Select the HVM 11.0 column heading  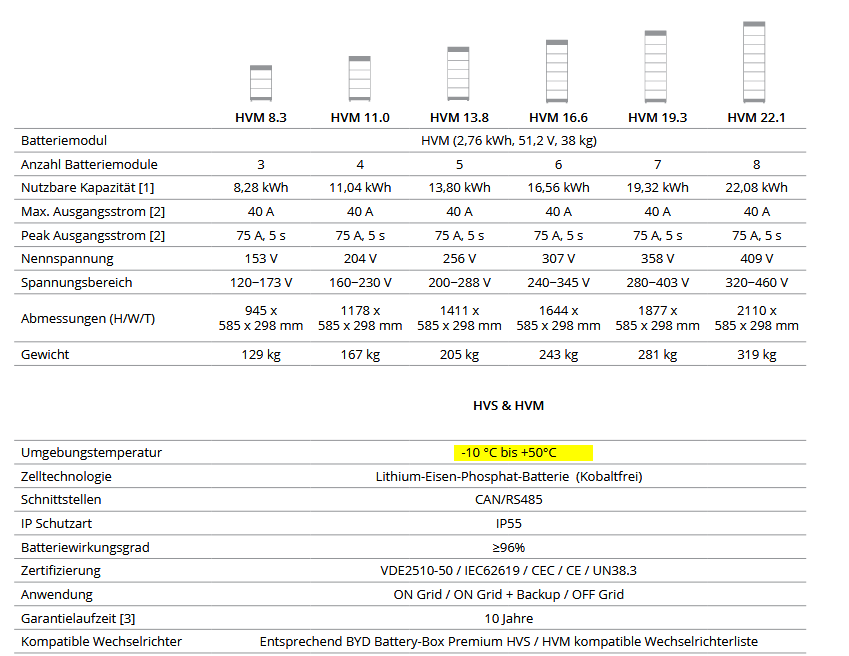click(x=360, y=117)
